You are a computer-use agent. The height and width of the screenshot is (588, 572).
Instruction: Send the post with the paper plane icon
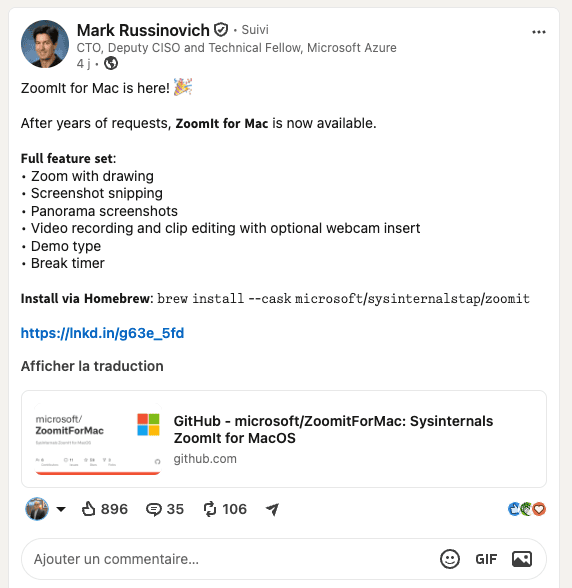pos(273,509)
